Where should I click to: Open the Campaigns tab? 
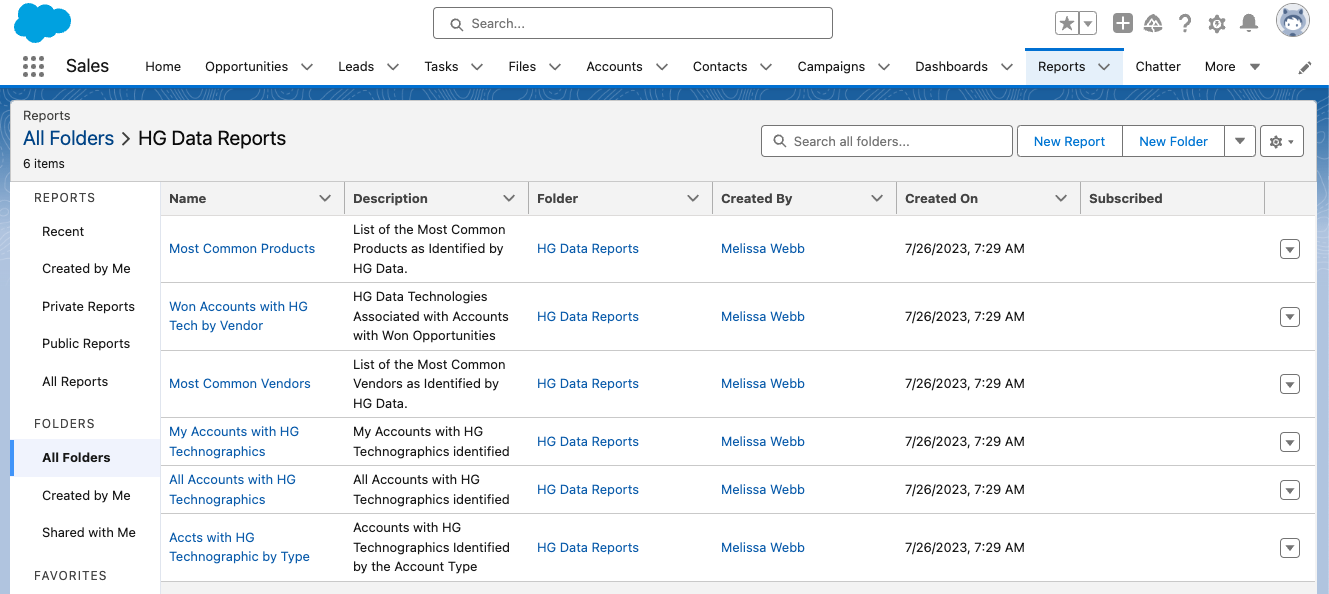831,67
